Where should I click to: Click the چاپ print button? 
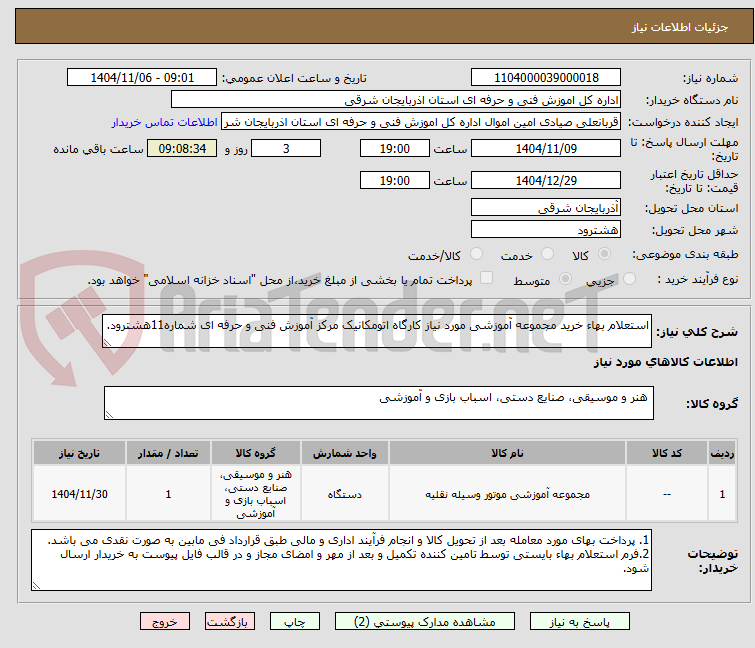click(295, 621)
